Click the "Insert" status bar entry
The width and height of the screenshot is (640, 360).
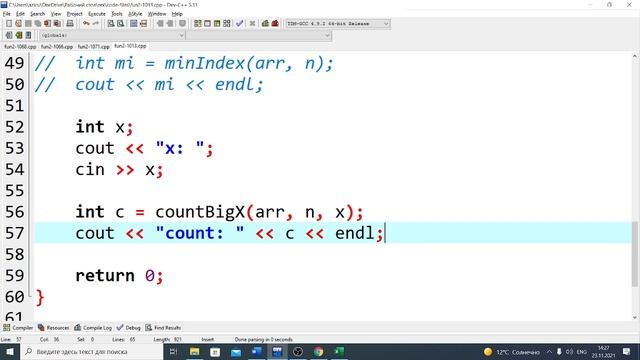(207, 340)
